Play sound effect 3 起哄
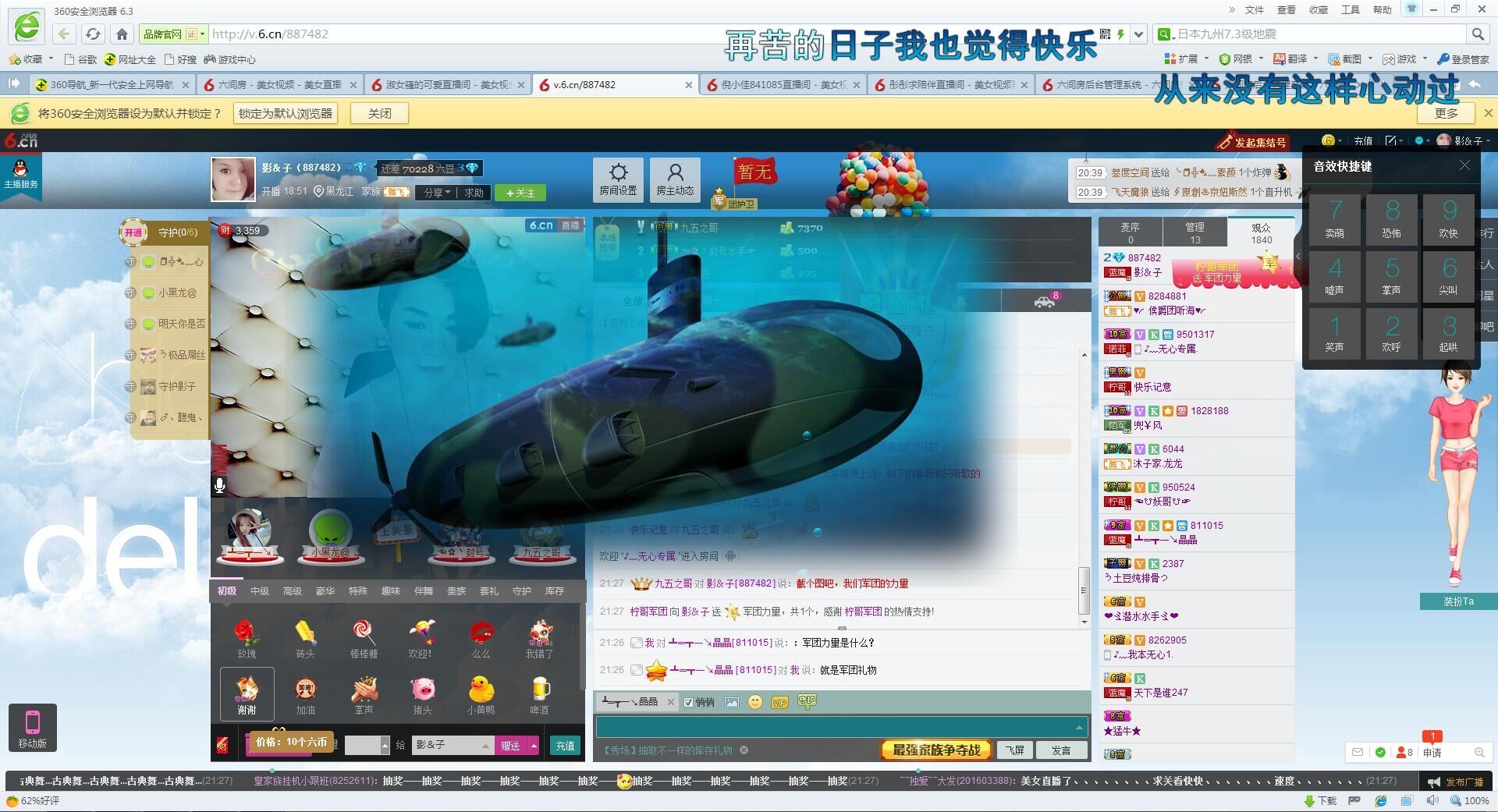 (x=1449, y=333)
